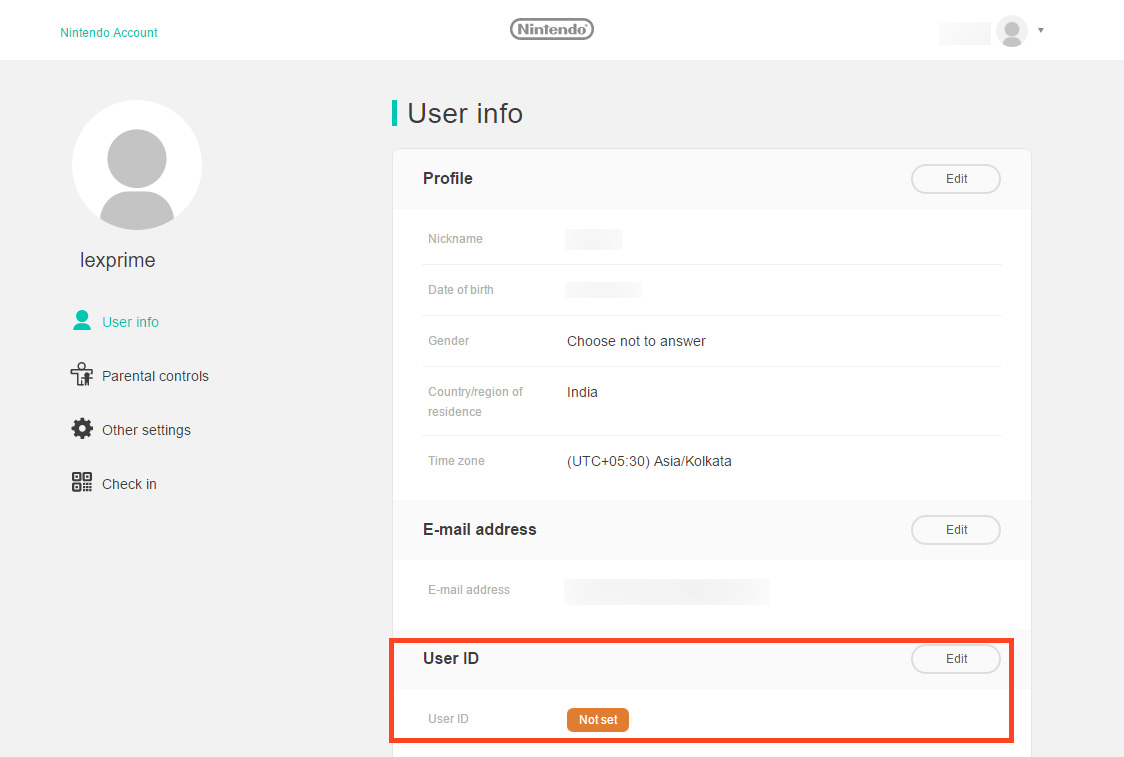The height and width of the screenshot is (757, 1124).
Task: Open the Check in menu item
Action: pos(129,484)
